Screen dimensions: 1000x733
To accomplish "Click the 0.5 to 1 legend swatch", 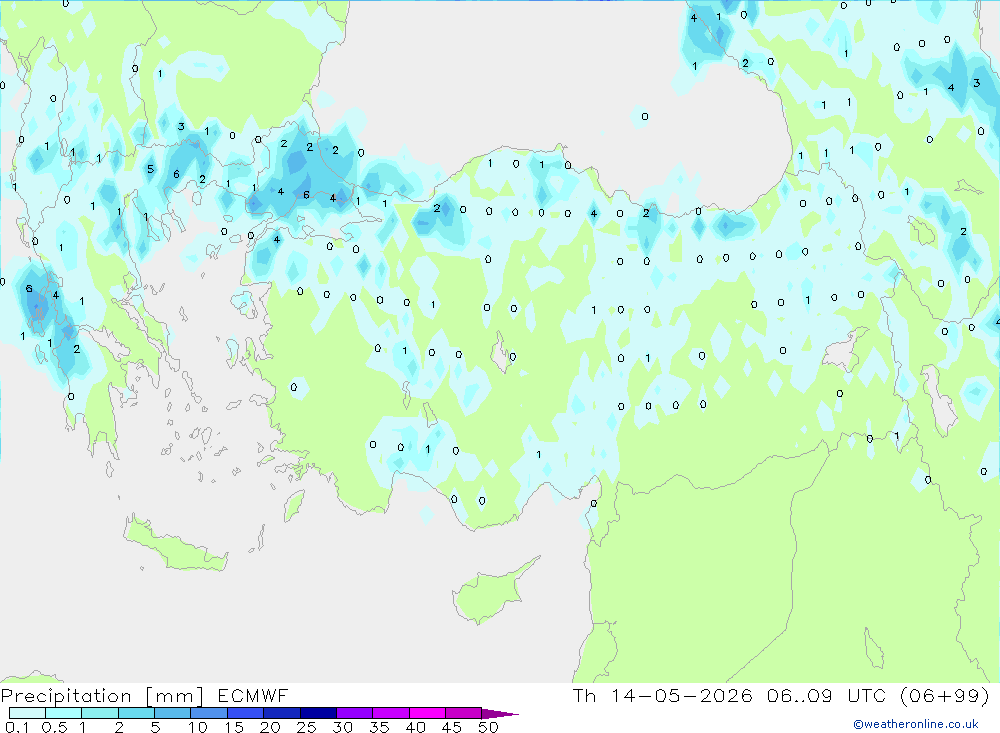I will [x=63, y=713].
